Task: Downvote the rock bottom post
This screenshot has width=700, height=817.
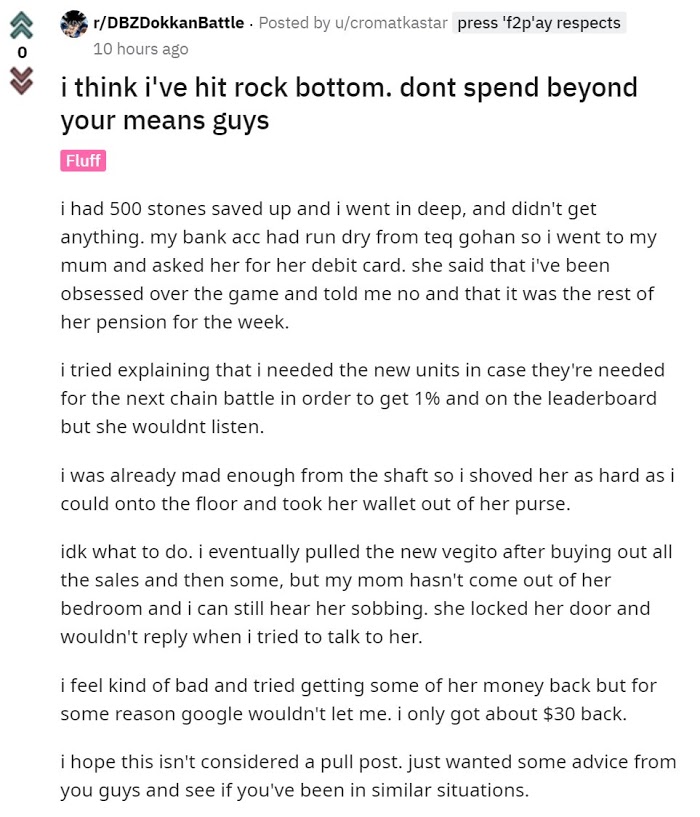Action: click(22, 78)
